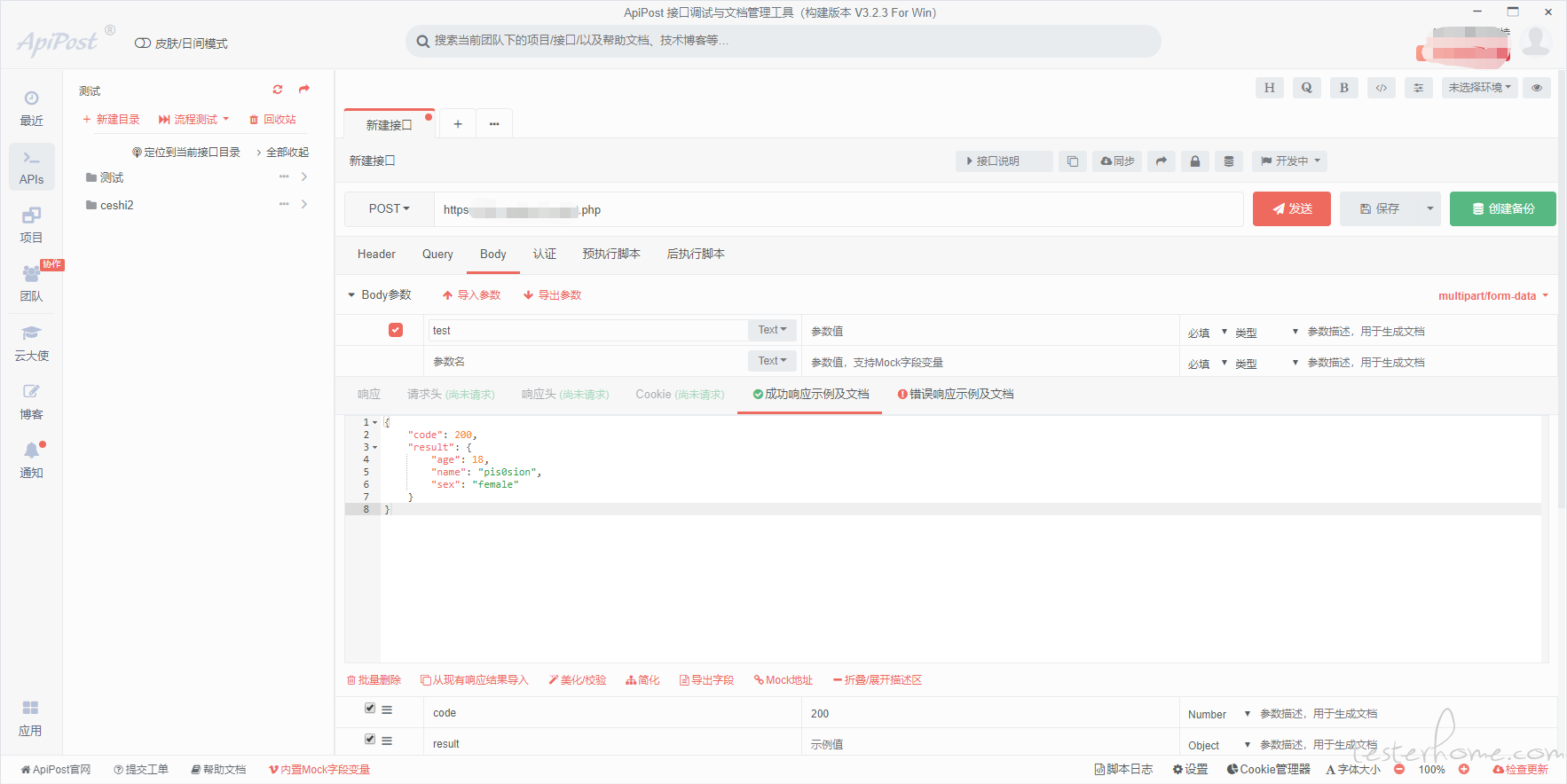
Task: Click the H toolbar button
Action: (x=1269, y=88)
